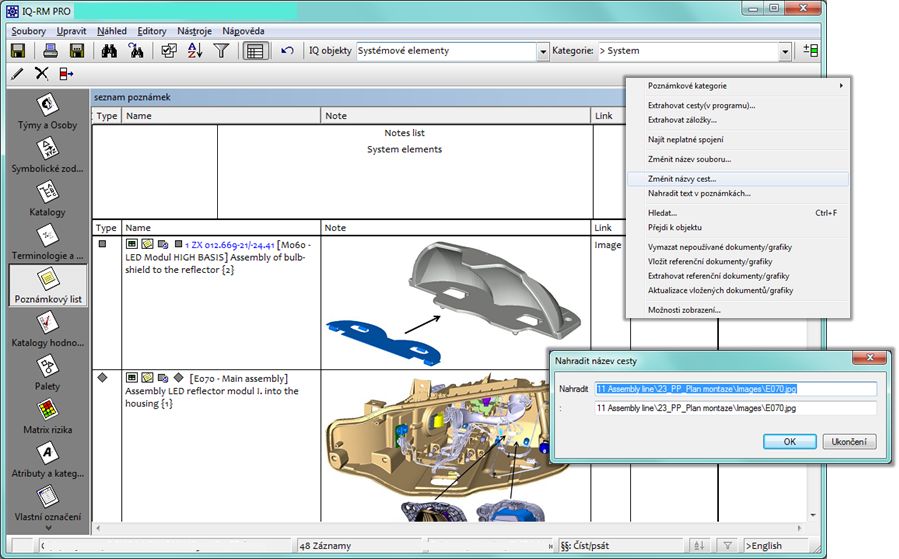Screen dimensions: 899x559
Task: Open the Upravit menu
Action: [71, 31]
